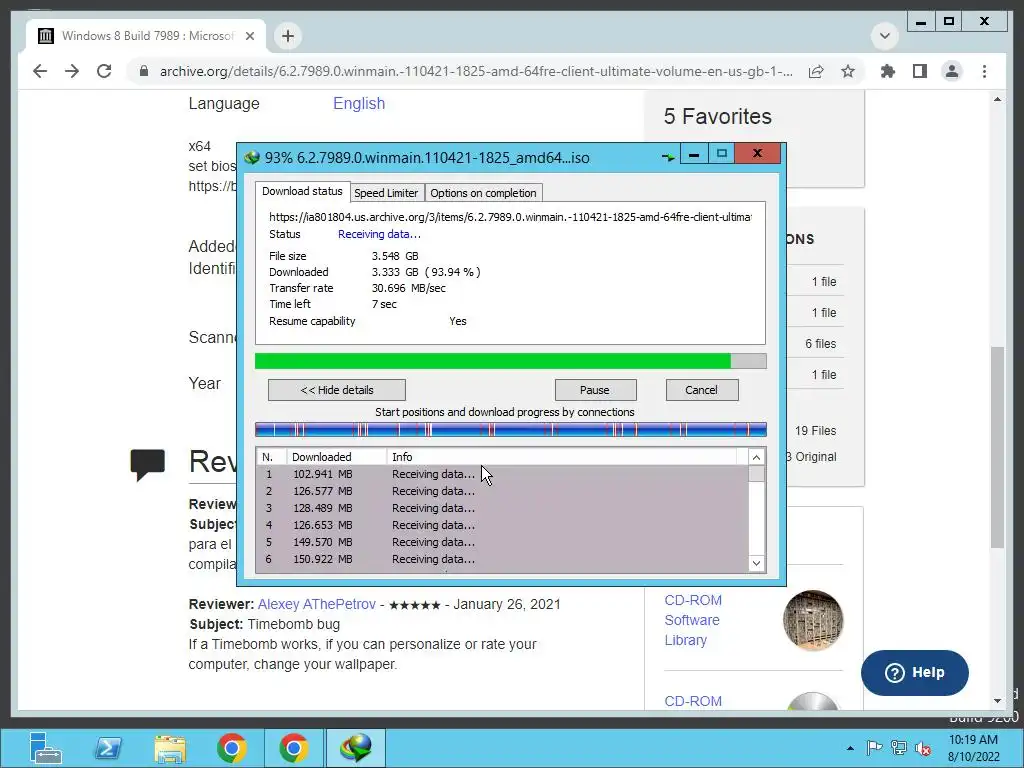Click the 6 files download option
Screen dimensions: 1024x768
coord(820,344)
